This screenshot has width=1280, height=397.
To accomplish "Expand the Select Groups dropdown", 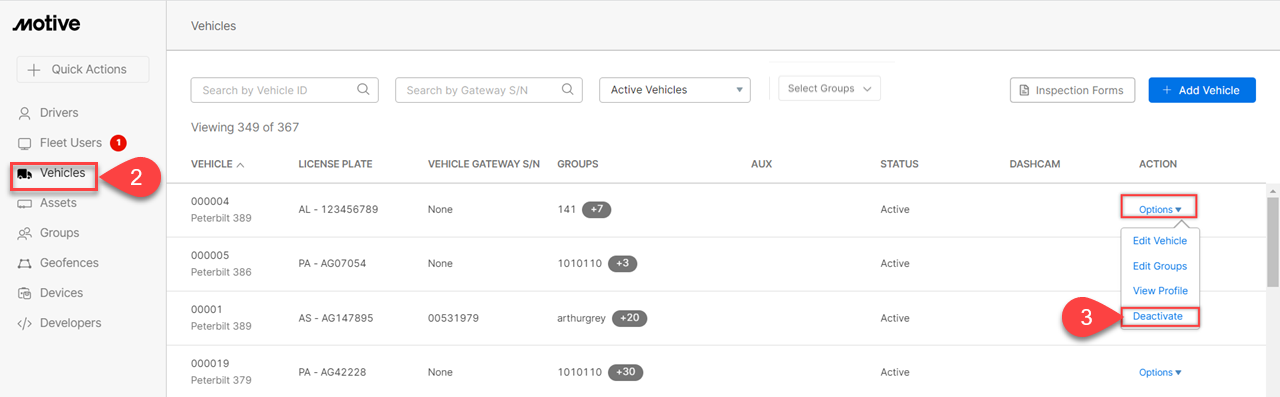I will click(829, 89).
